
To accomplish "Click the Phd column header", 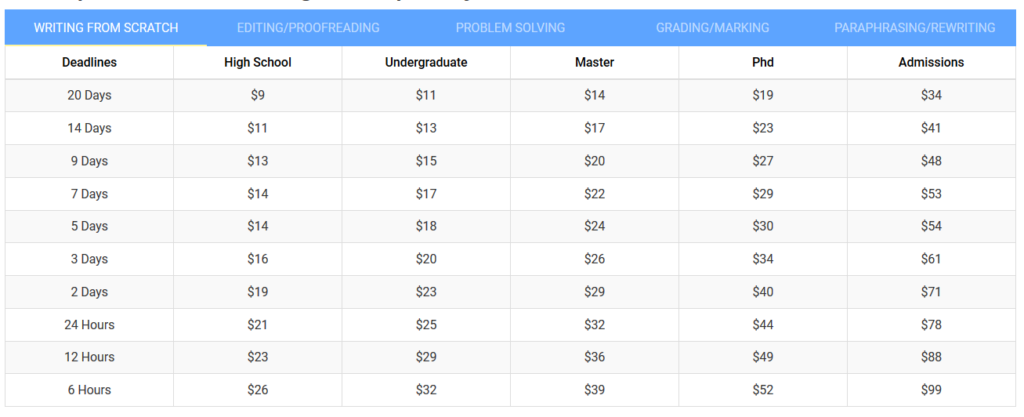I will coord(763,63).
